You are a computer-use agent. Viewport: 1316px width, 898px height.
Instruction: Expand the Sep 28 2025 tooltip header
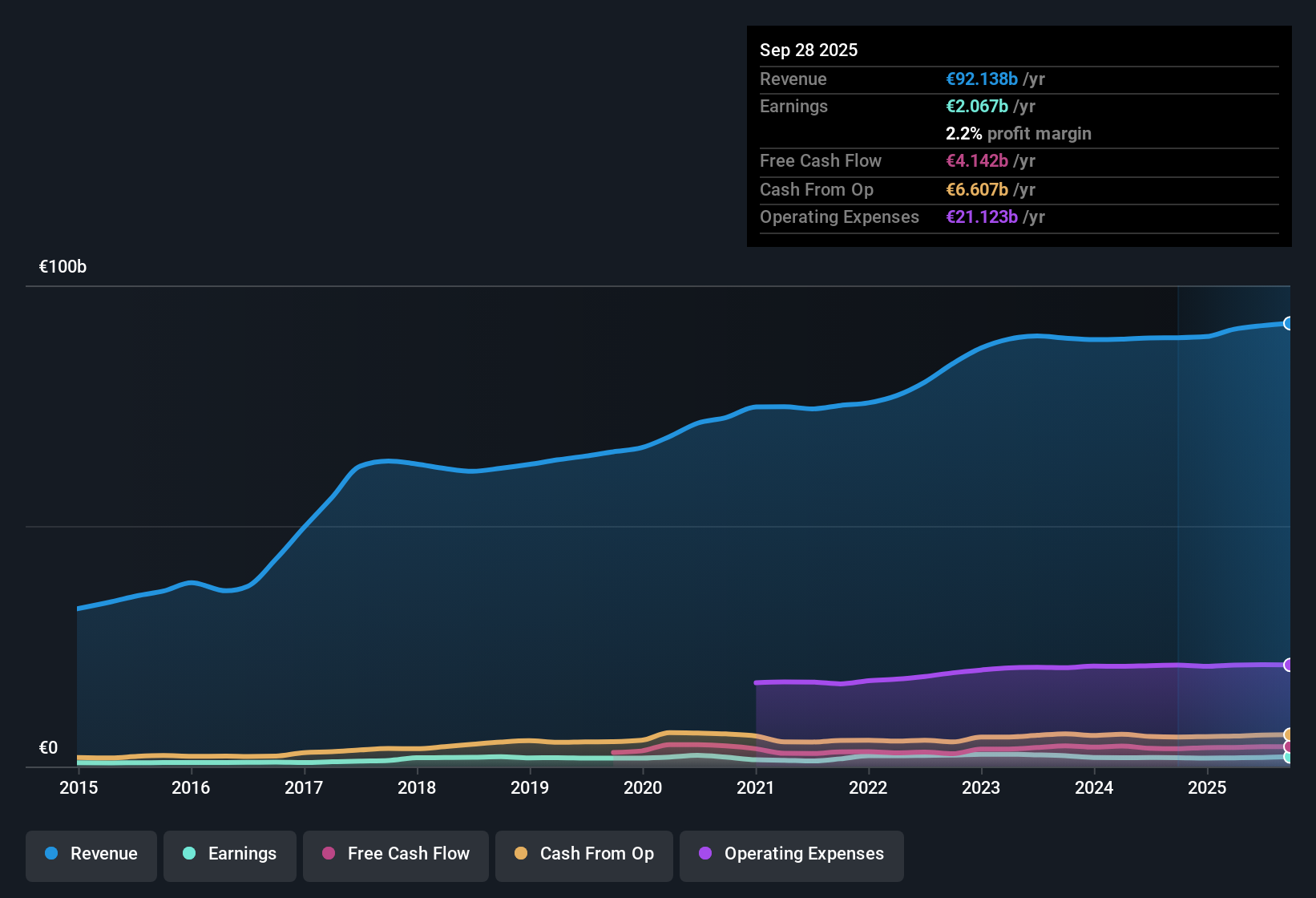pos(809,50)
